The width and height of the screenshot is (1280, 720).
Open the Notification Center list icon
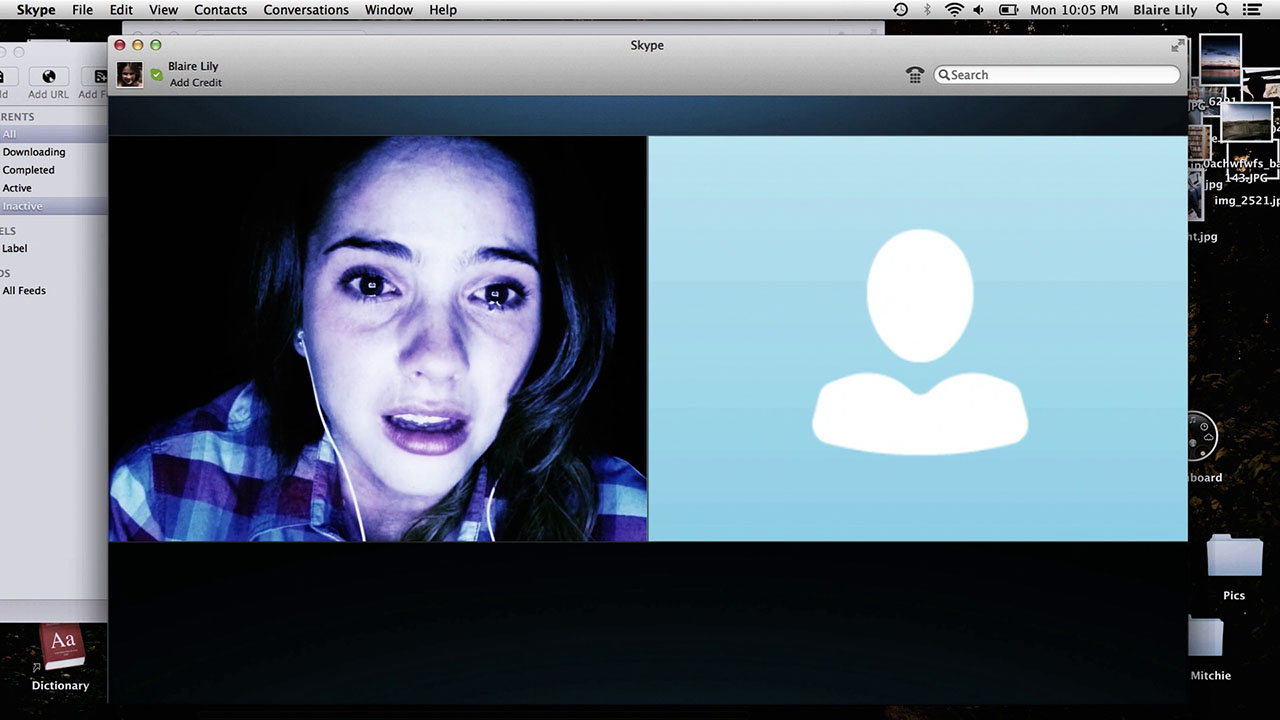(1252, 10)
